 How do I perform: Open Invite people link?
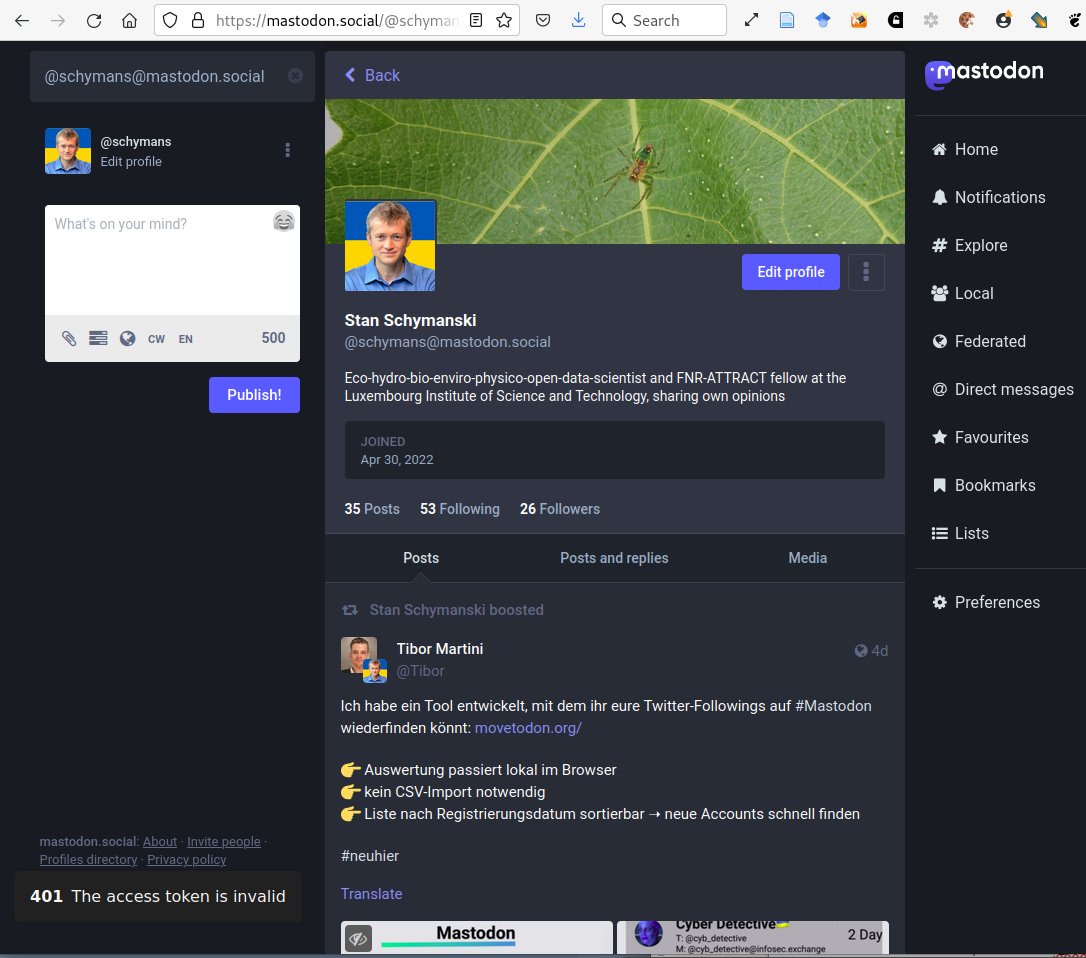pos(224,842)
